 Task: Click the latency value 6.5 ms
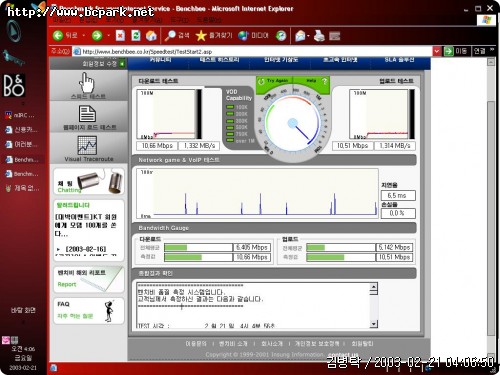(398, 195)
